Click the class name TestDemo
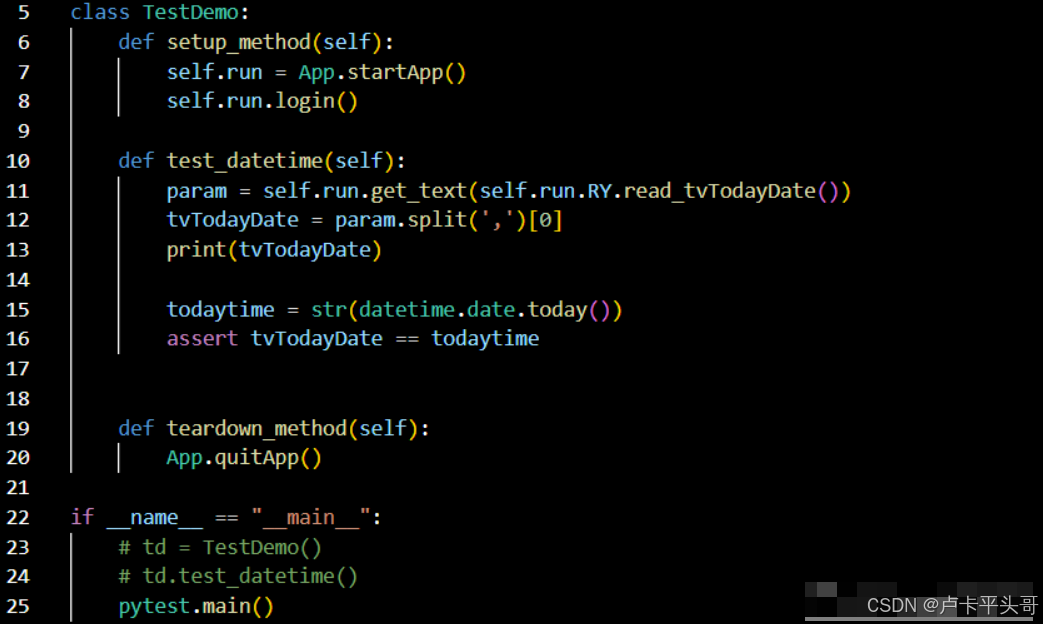Viewport: 1043px width, 624px height. tap(190, 12)
